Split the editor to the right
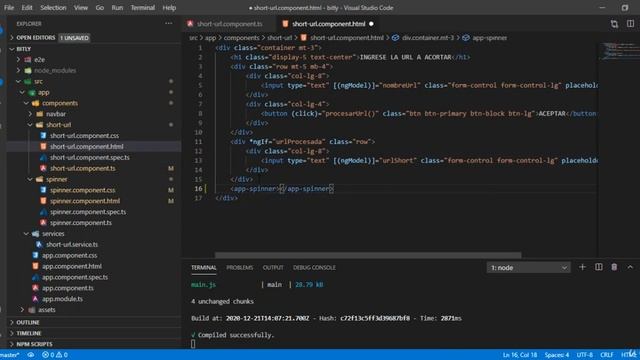Image resolution: width=640 pixels, height=360 pixels. coord(630,24)
